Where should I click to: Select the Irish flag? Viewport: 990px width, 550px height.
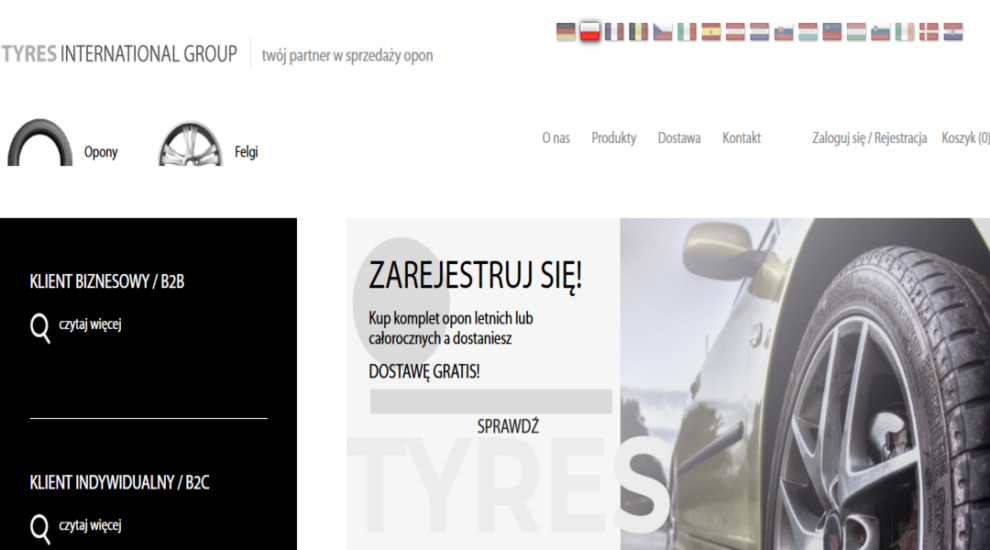point(905,32)
